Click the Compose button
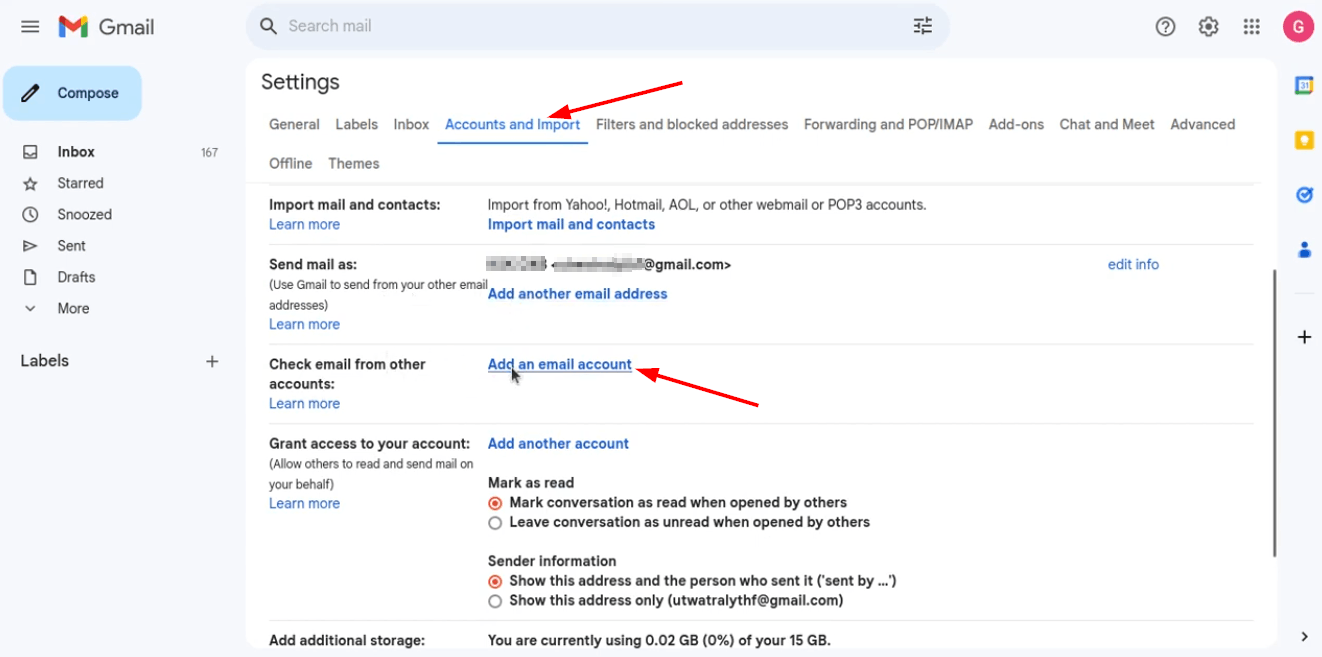The width and height of the screenshot is (1322, 657). tap(72, 93)
